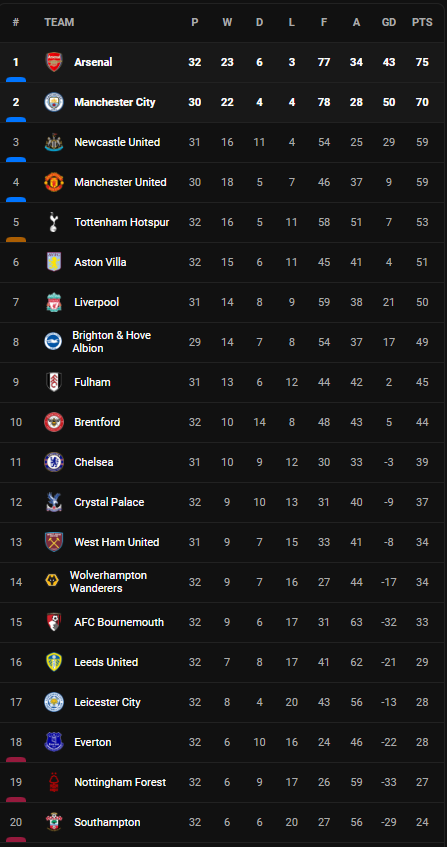Click the orange marker under position 5
This screenshot has height=847, width=447.
coord(16,239)
